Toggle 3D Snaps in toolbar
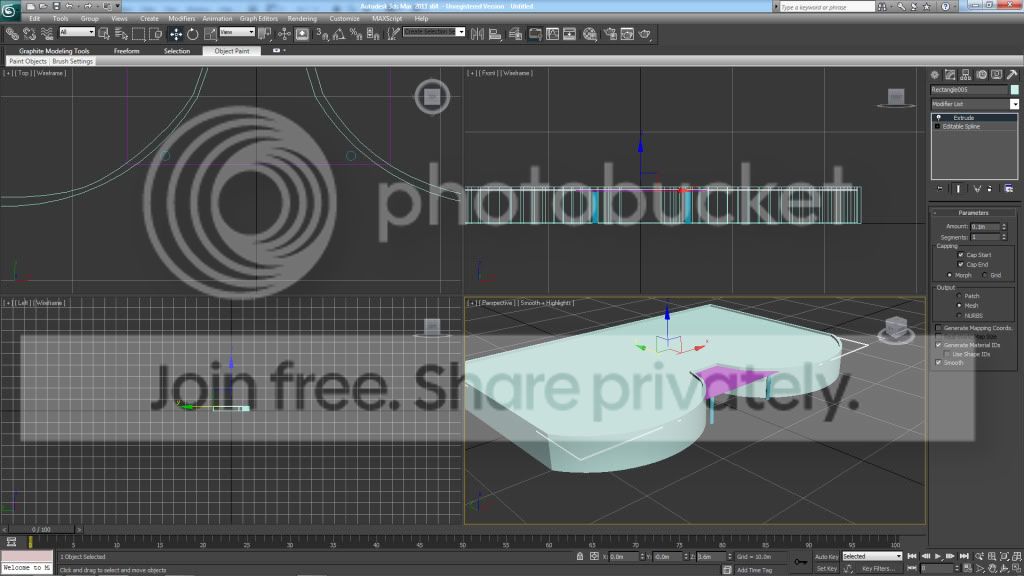 pos(322,34)
